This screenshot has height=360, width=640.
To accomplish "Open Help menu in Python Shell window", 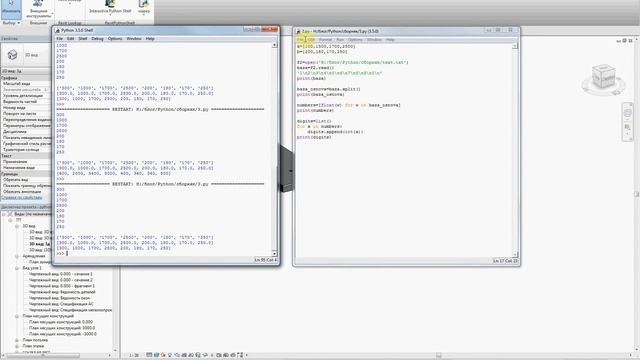I will coord(150,39).
